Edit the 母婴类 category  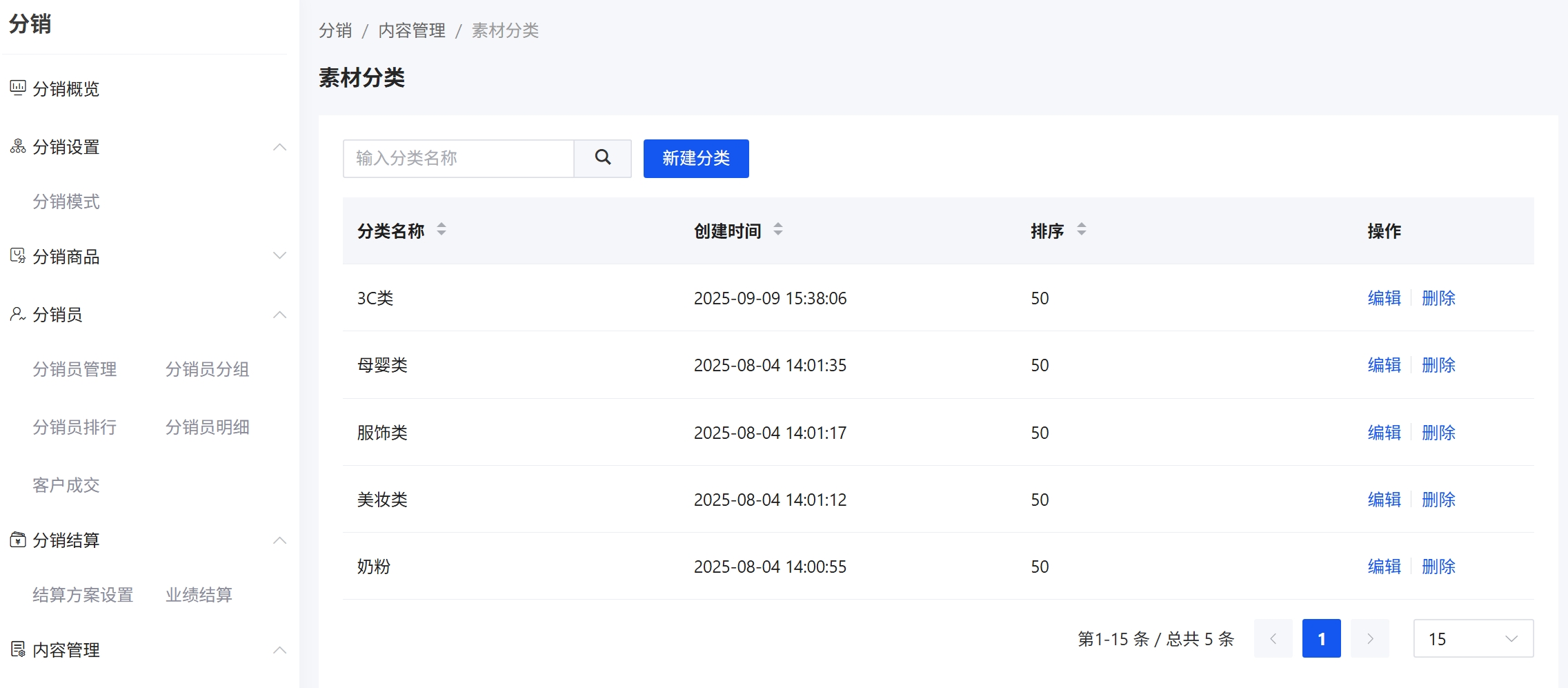pos(1383,365)
